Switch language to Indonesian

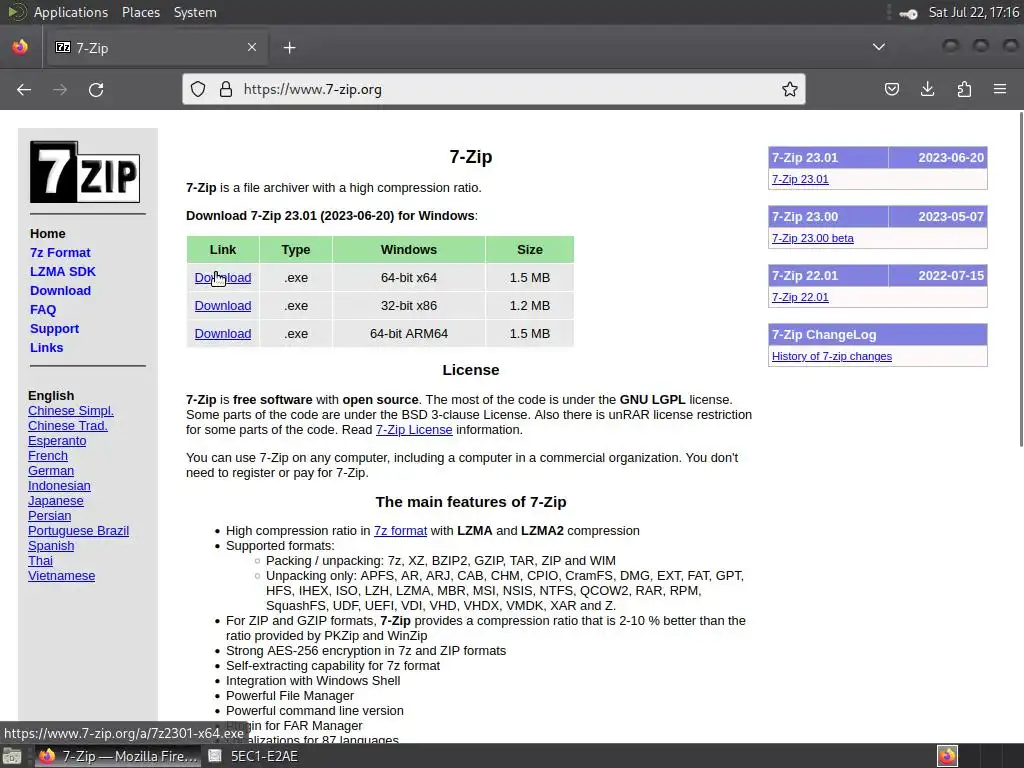tap(59, 486)
